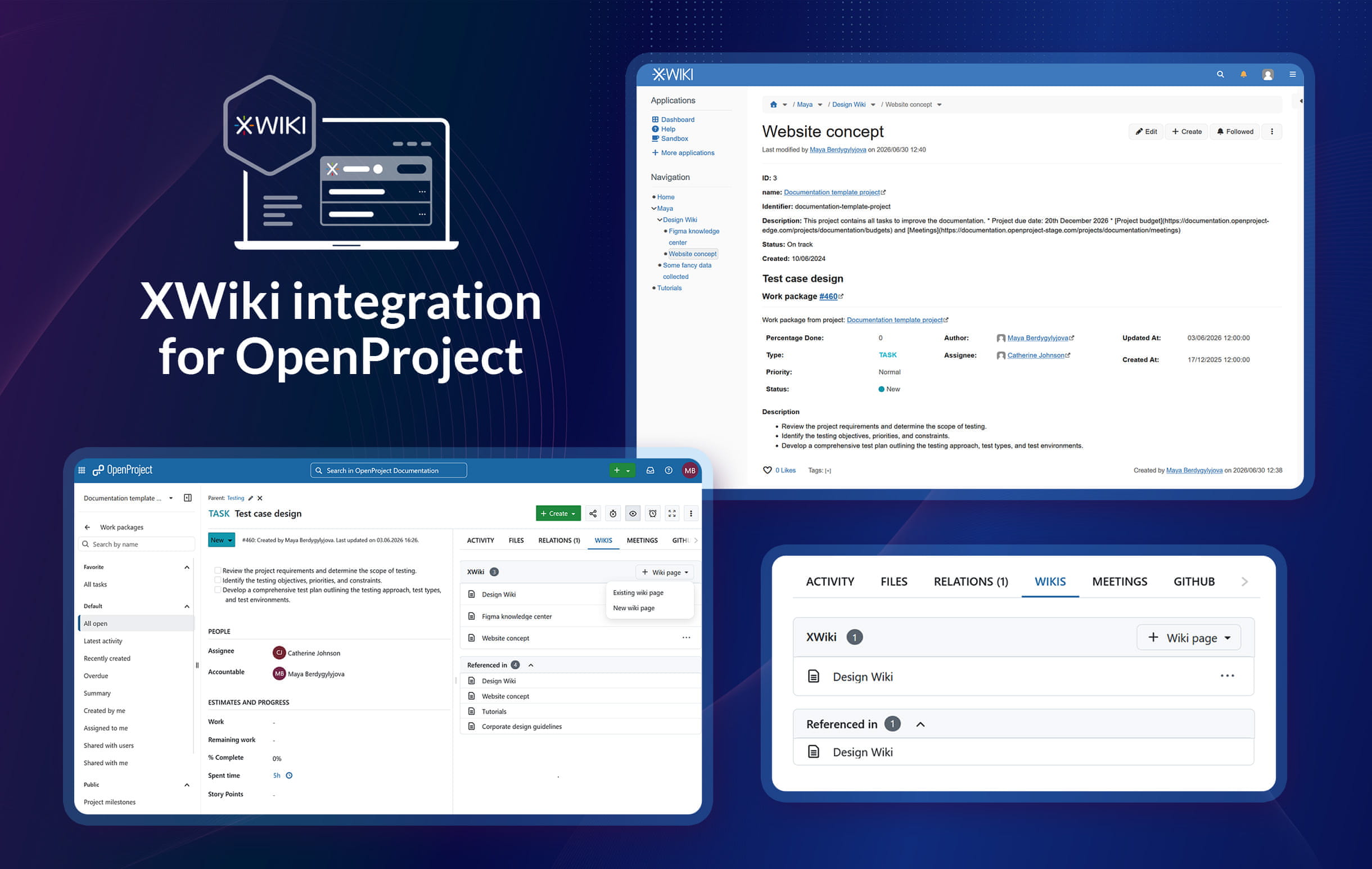Screen dimensions: 1372x869
Task: Click the Edit button in XWiki
Action: coord(1146,132)
